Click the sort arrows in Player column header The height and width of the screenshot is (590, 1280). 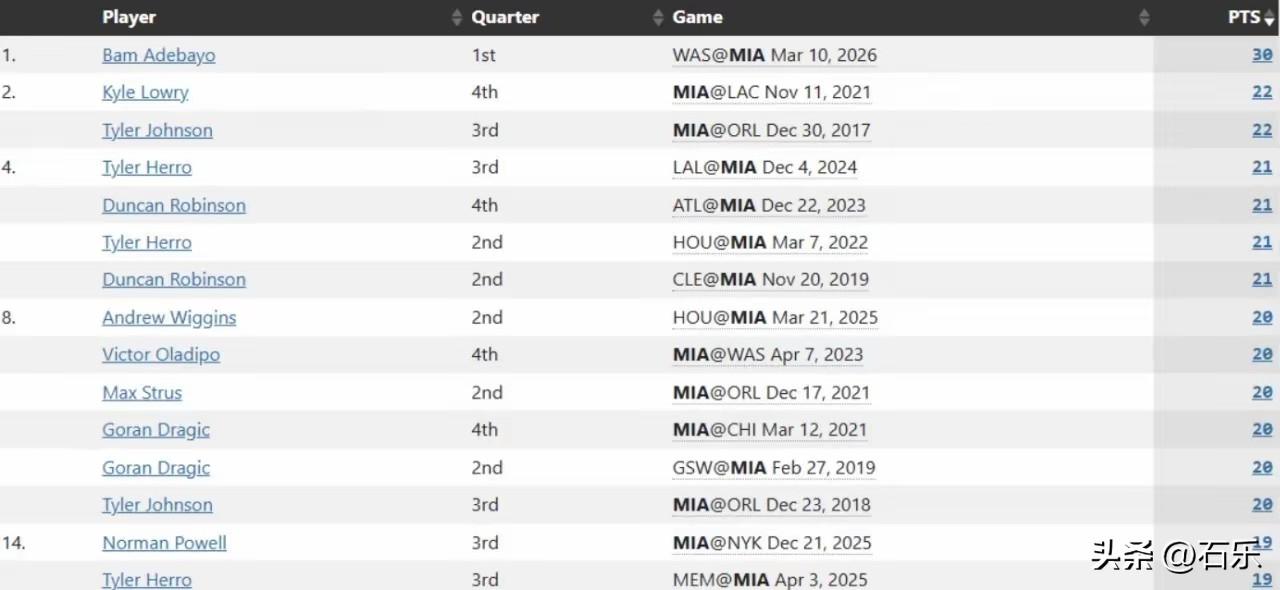click(457, 17)
